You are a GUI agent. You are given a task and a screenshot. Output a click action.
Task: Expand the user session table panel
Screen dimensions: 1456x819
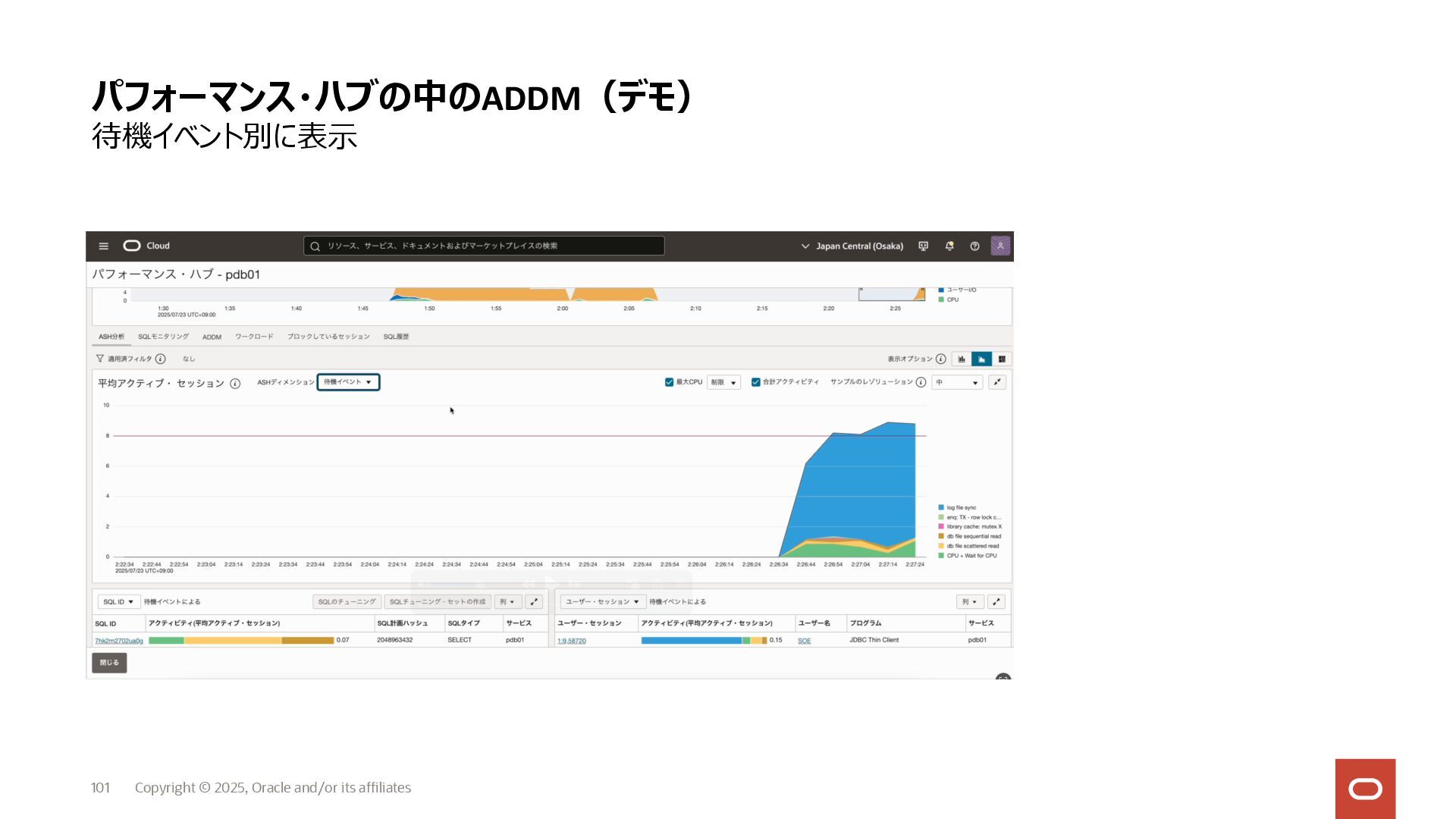coord(996,602)
